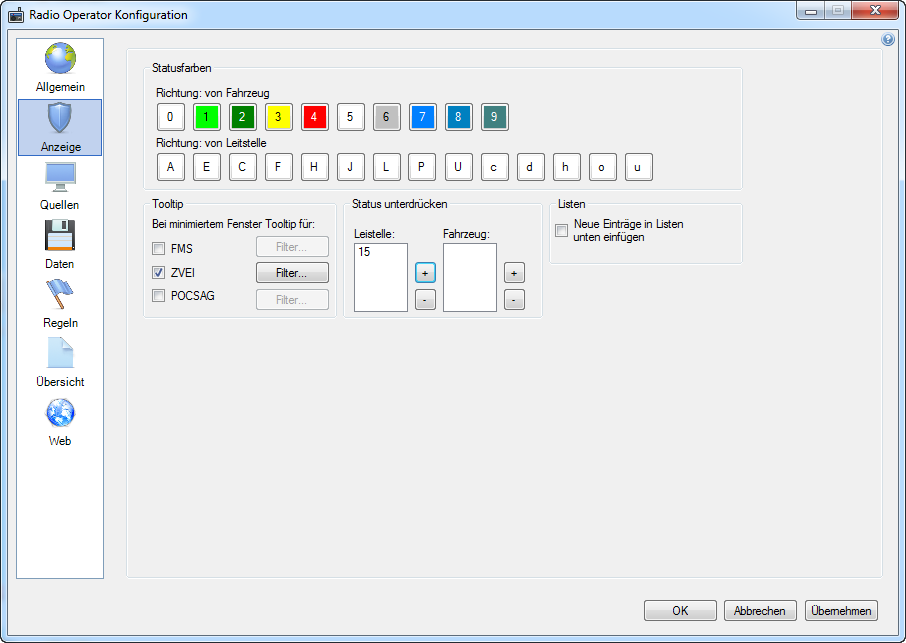The width and height of the screenshot is (906, 643).
Task: Pick color for Leitstelle status uppercase U
Action: pyautogui.click(x=459, y=167)
